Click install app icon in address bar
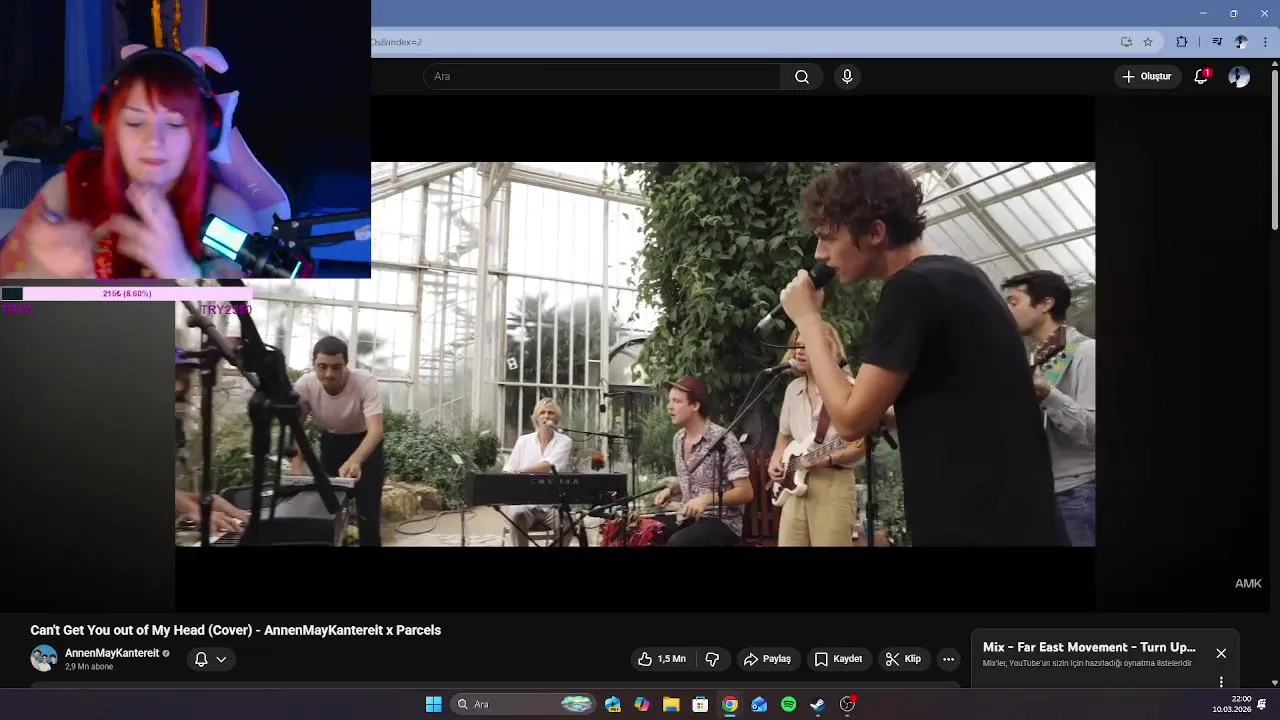This screenshot has height=720, width=1280. point(1126,42)
